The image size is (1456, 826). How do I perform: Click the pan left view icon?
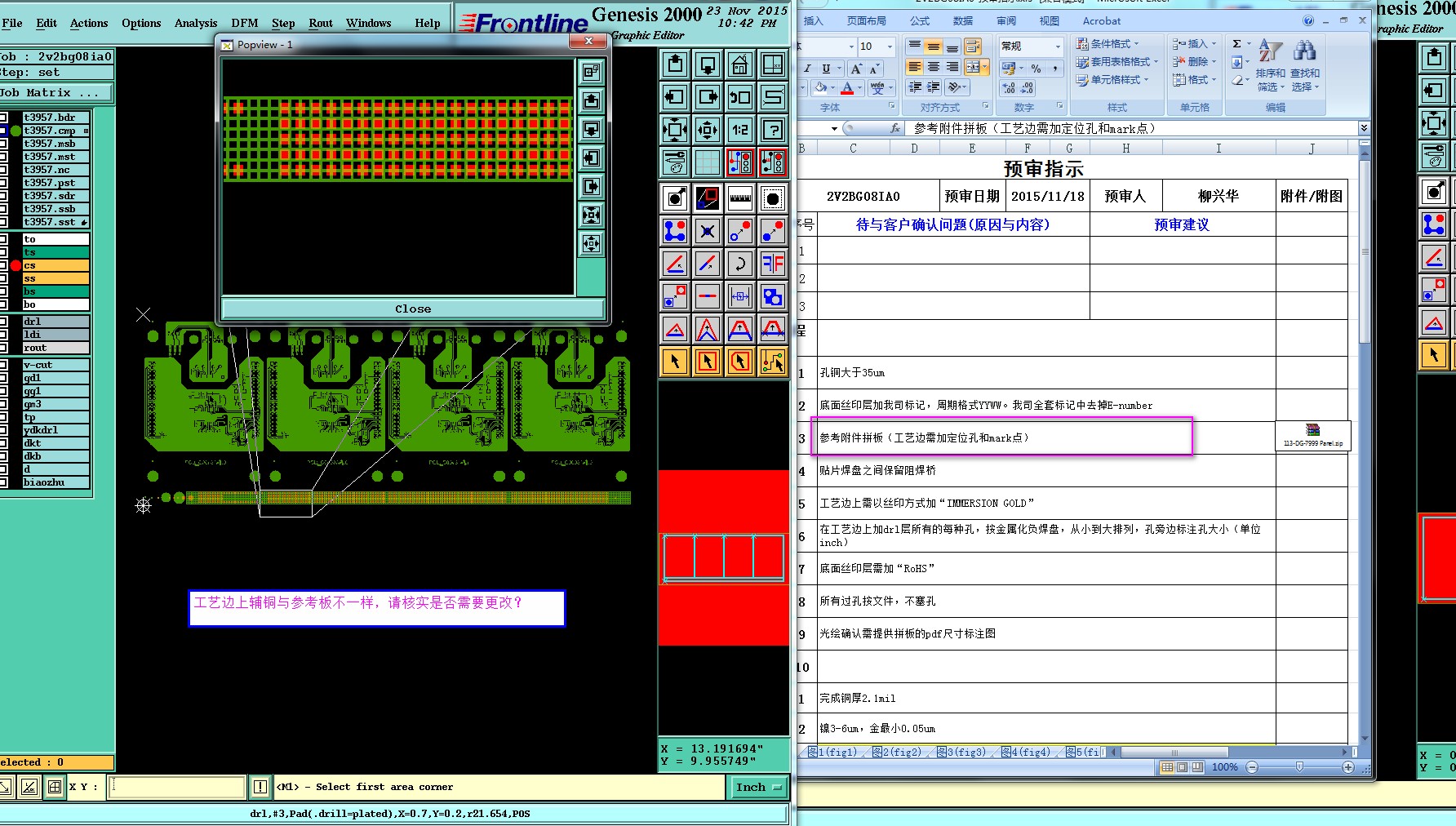click(675, 97)
